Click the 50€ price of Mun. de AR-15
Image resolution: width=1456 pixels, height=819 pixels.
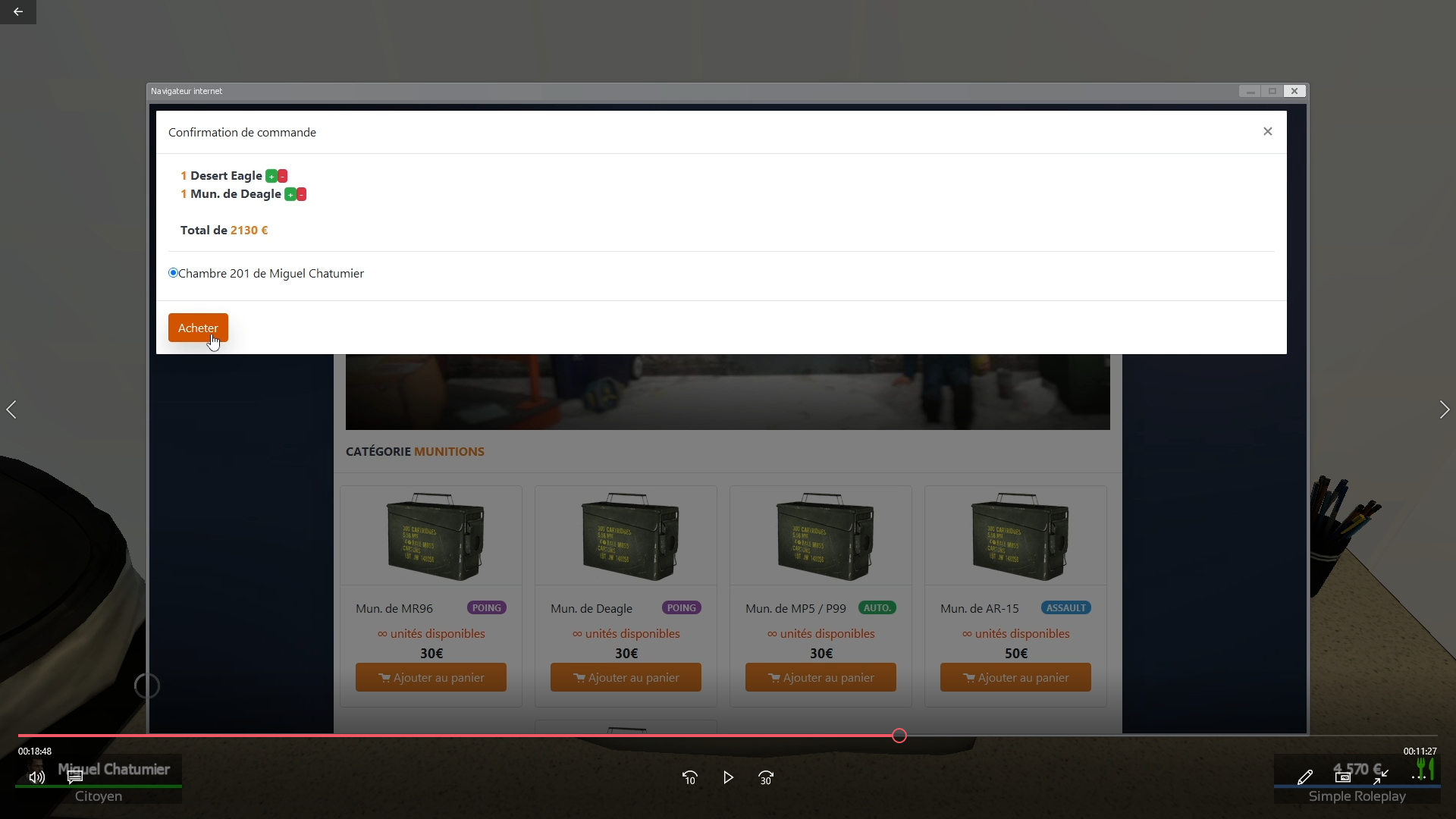pos(1016,653)
